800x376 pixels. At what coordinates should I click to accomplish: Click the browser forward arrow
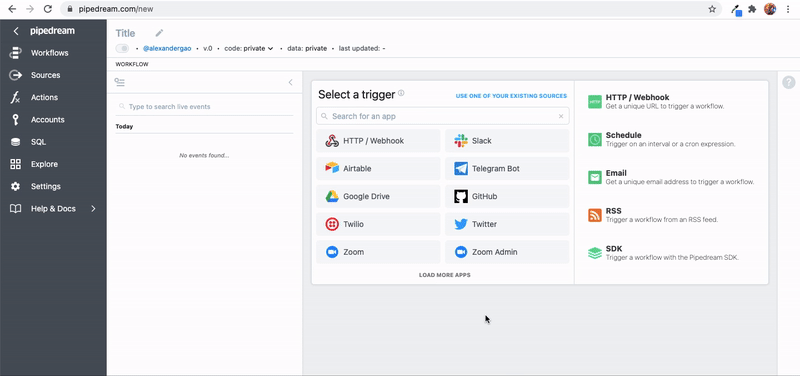30,9
